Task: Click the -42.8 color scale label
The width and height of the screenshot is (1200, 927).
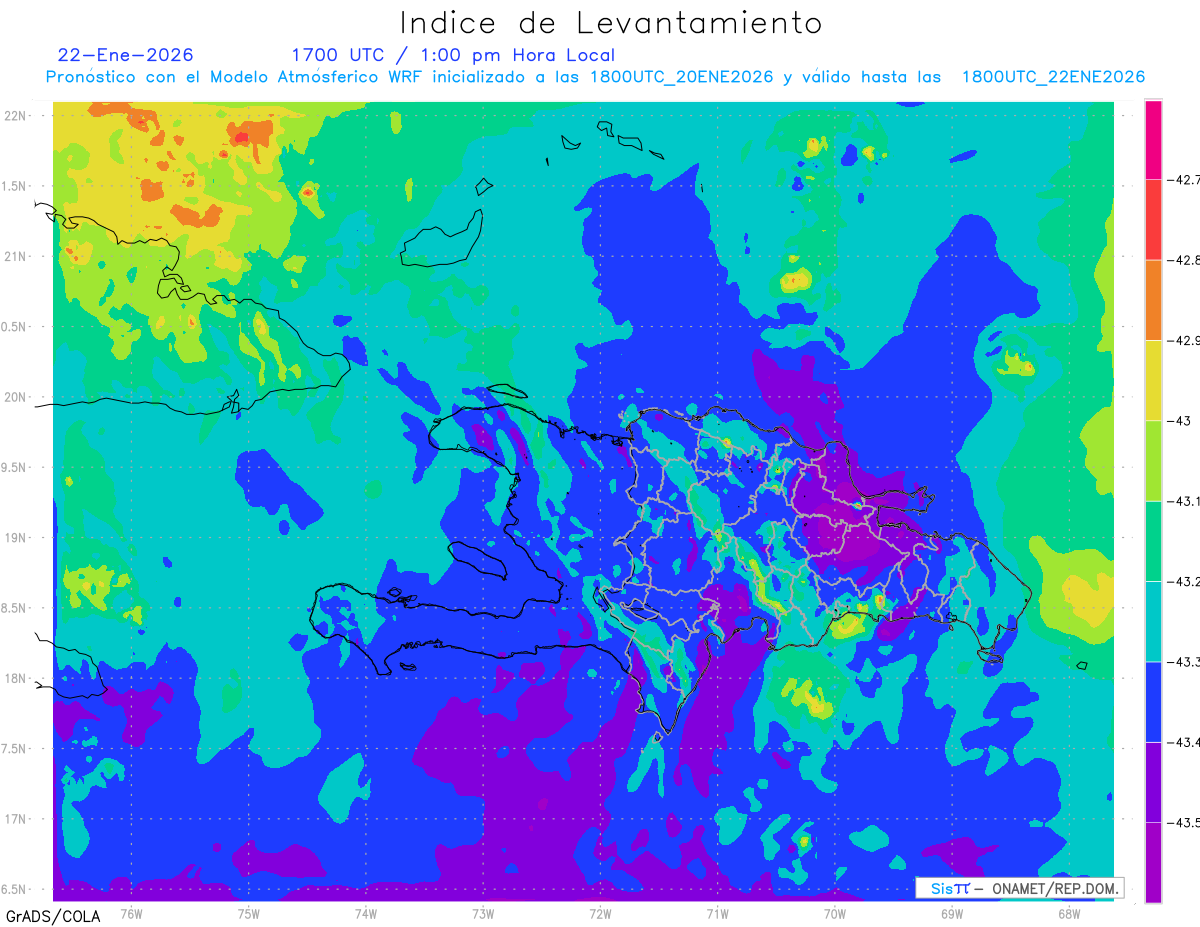Action: pos(1183,260)
